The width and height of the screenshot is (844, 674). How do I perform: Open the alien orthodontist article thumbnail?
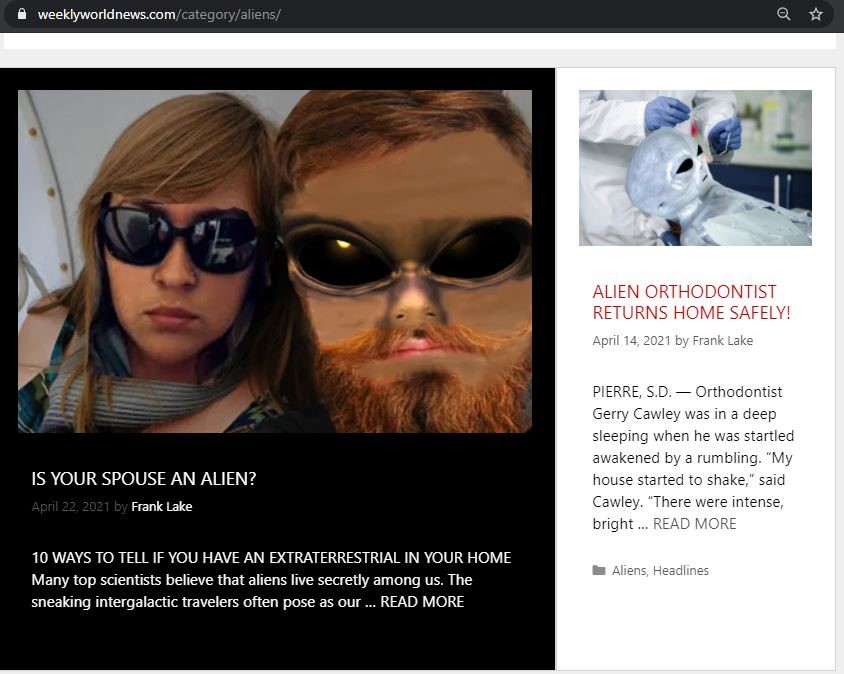(x=695, y=168)
